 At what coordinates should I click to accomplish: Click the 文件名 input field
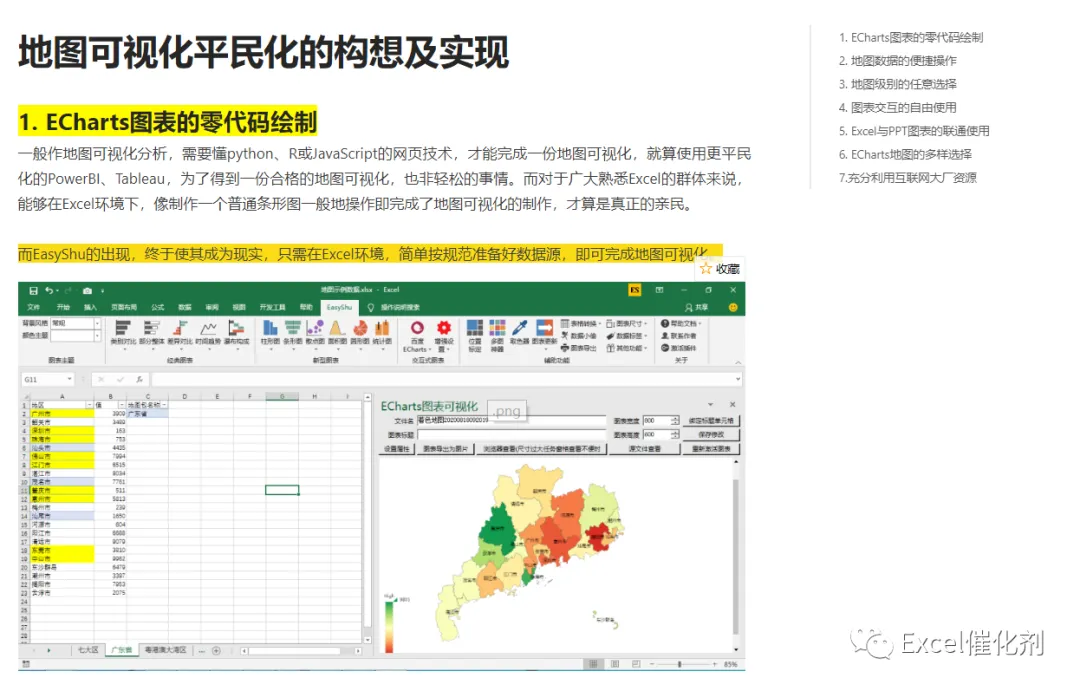click(510, 420)
